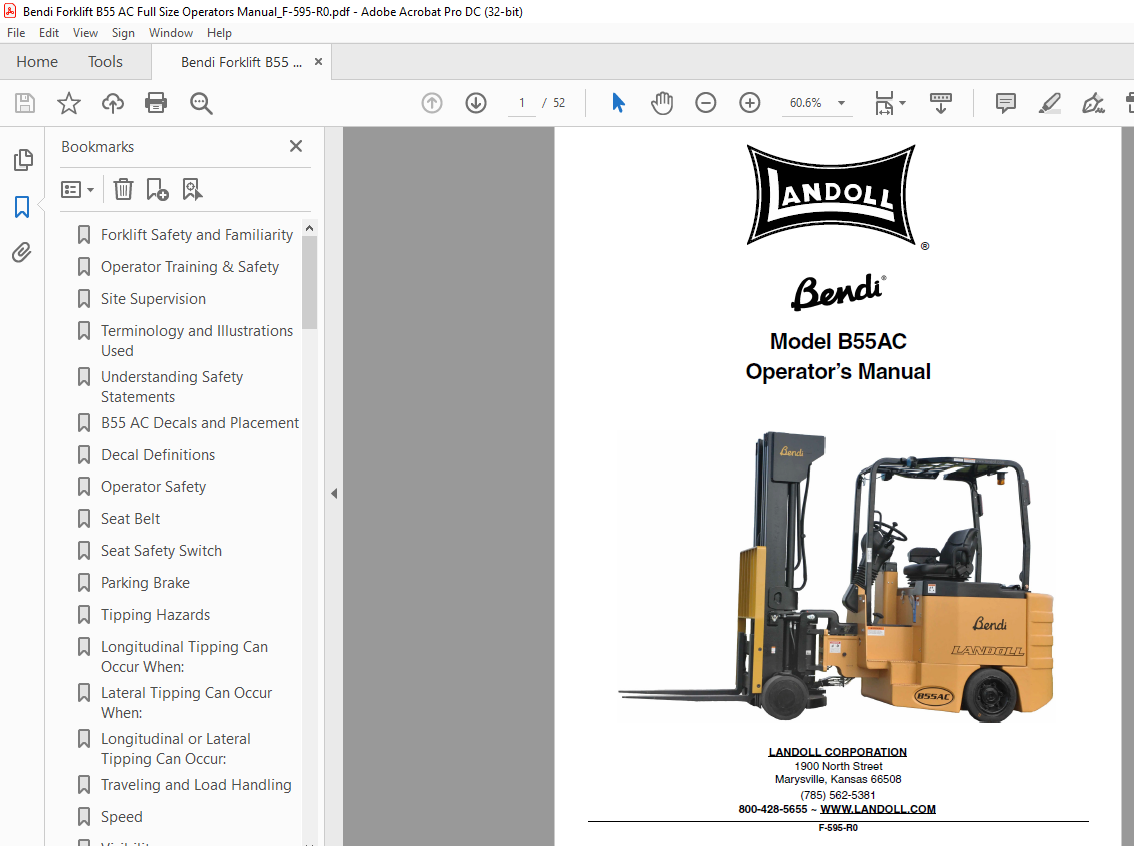This screenshot has height=846, width=1134.
Task: Open the Sign document pen icon
Action: 1093,103
